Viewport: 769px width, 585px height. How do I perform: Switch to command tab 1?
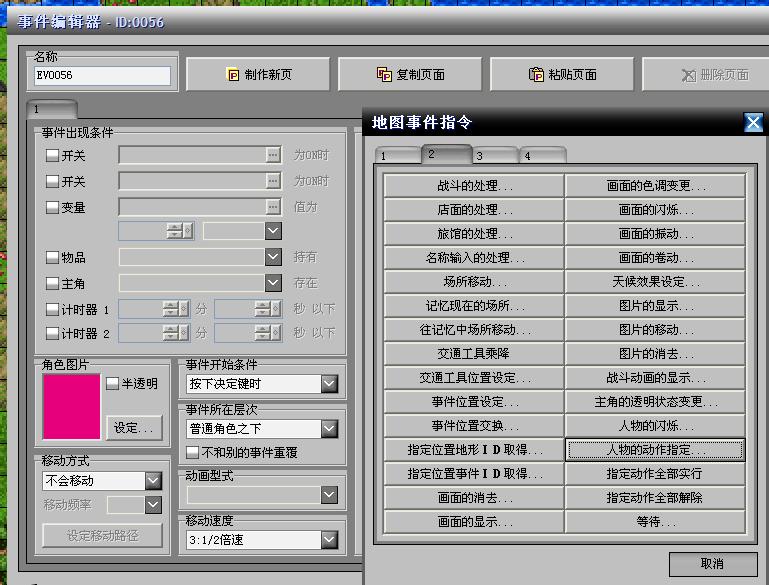click(397, 155)
